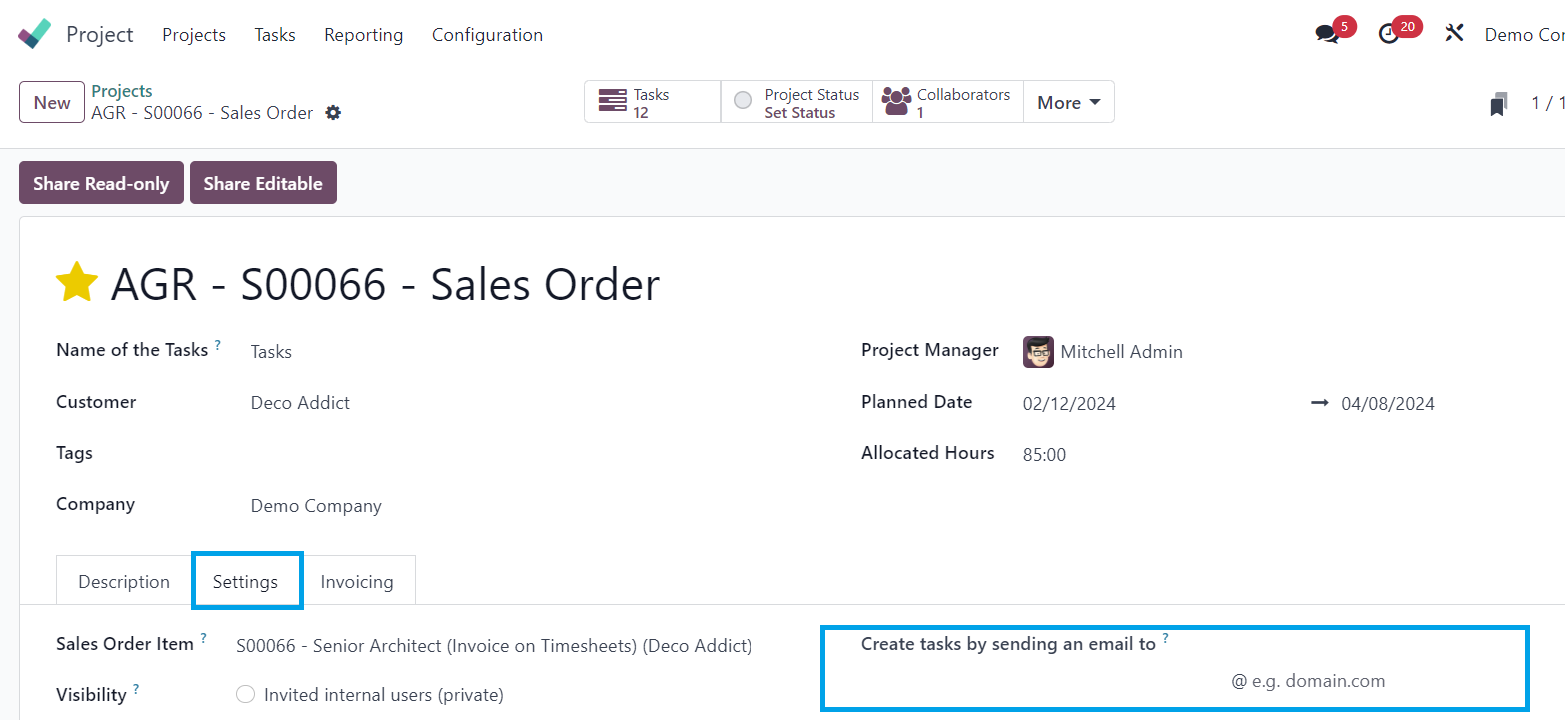1565x720 pixels.
Task: Click the bookmark icon near pager
Action: [x=1497, y=104]
